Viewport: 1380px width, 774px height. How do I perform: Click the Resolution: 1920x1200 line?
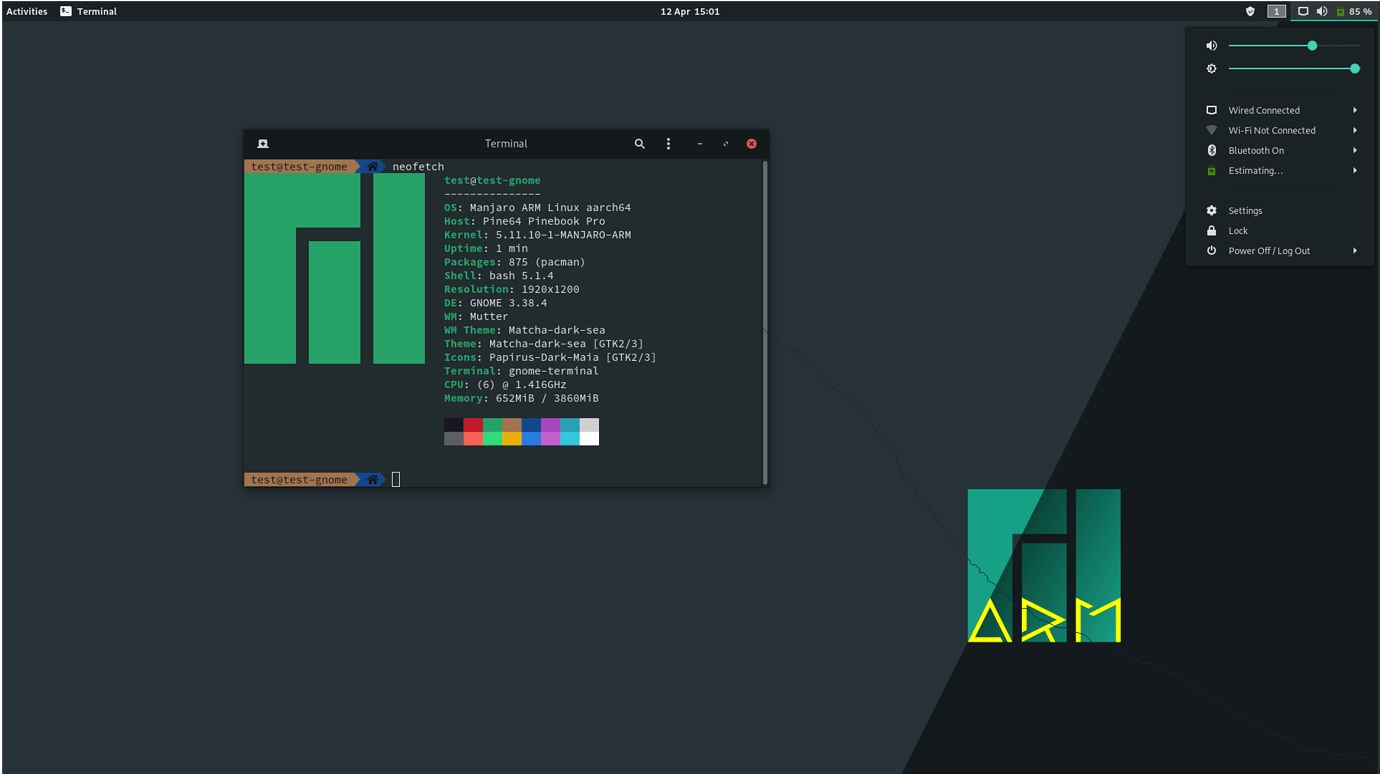click(512, 289)
